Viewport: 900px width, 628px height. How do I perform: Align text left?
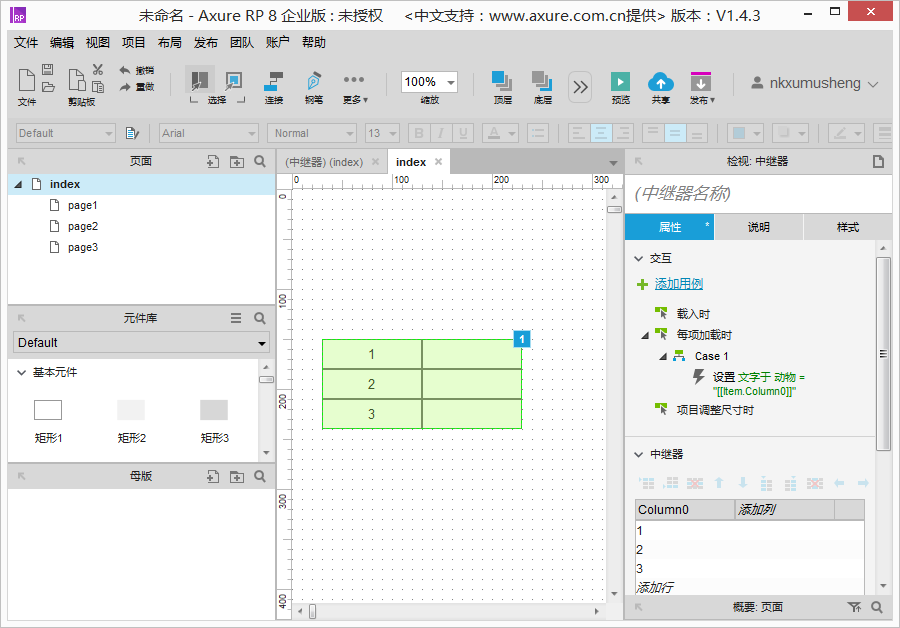(579, 133)
